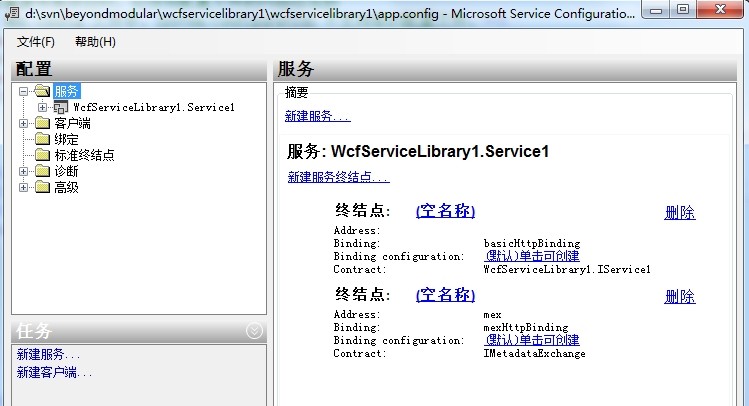The width and height of the screenshot is (749, 406).
Task: Maximize the Service Configuration Editor window
Action: tap(683, 9)
